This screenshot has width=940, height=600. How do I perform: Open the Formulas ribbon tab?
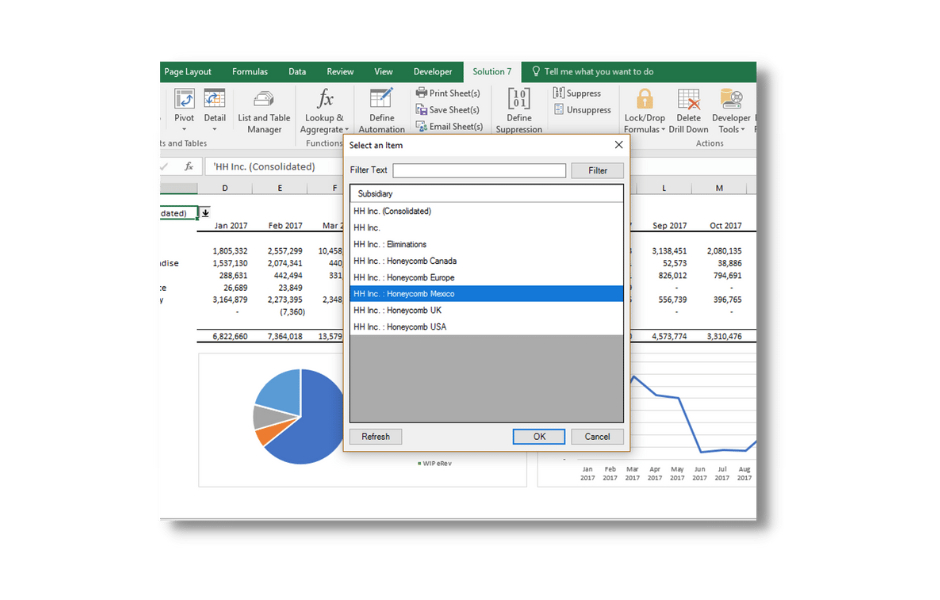[250, 71]
